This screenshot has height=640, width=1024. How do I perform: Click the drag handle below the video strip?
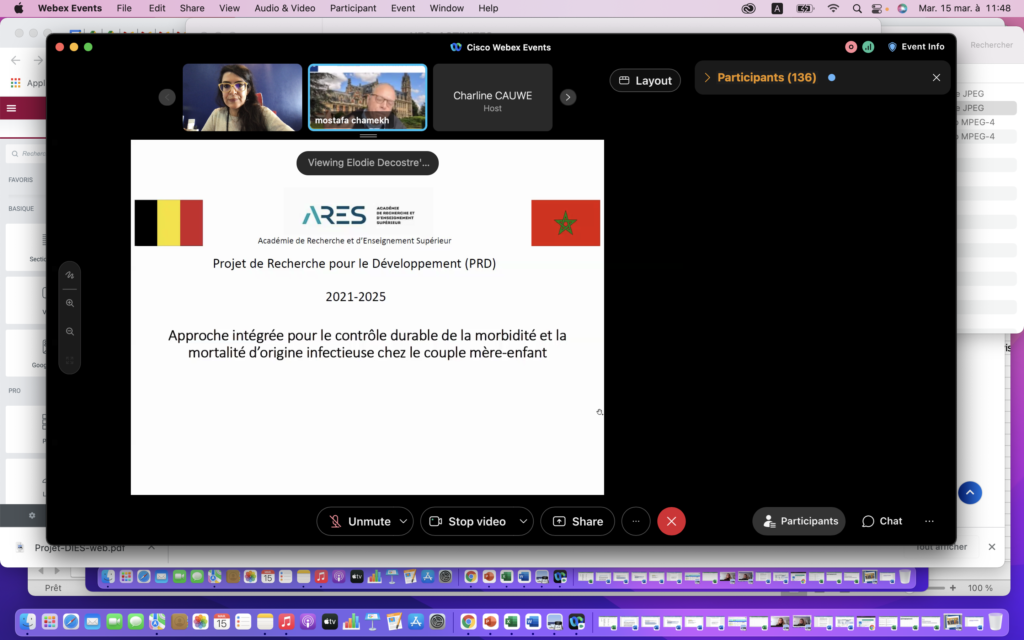368,136
